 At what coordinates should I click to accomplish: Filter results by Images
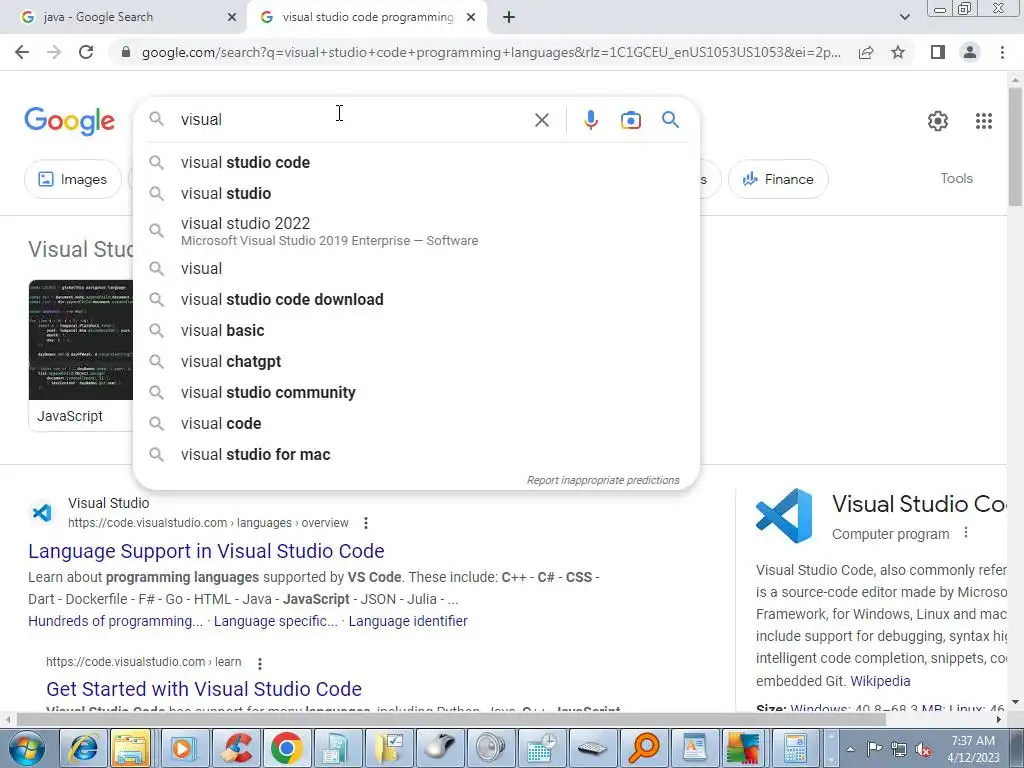coord(72,179)
